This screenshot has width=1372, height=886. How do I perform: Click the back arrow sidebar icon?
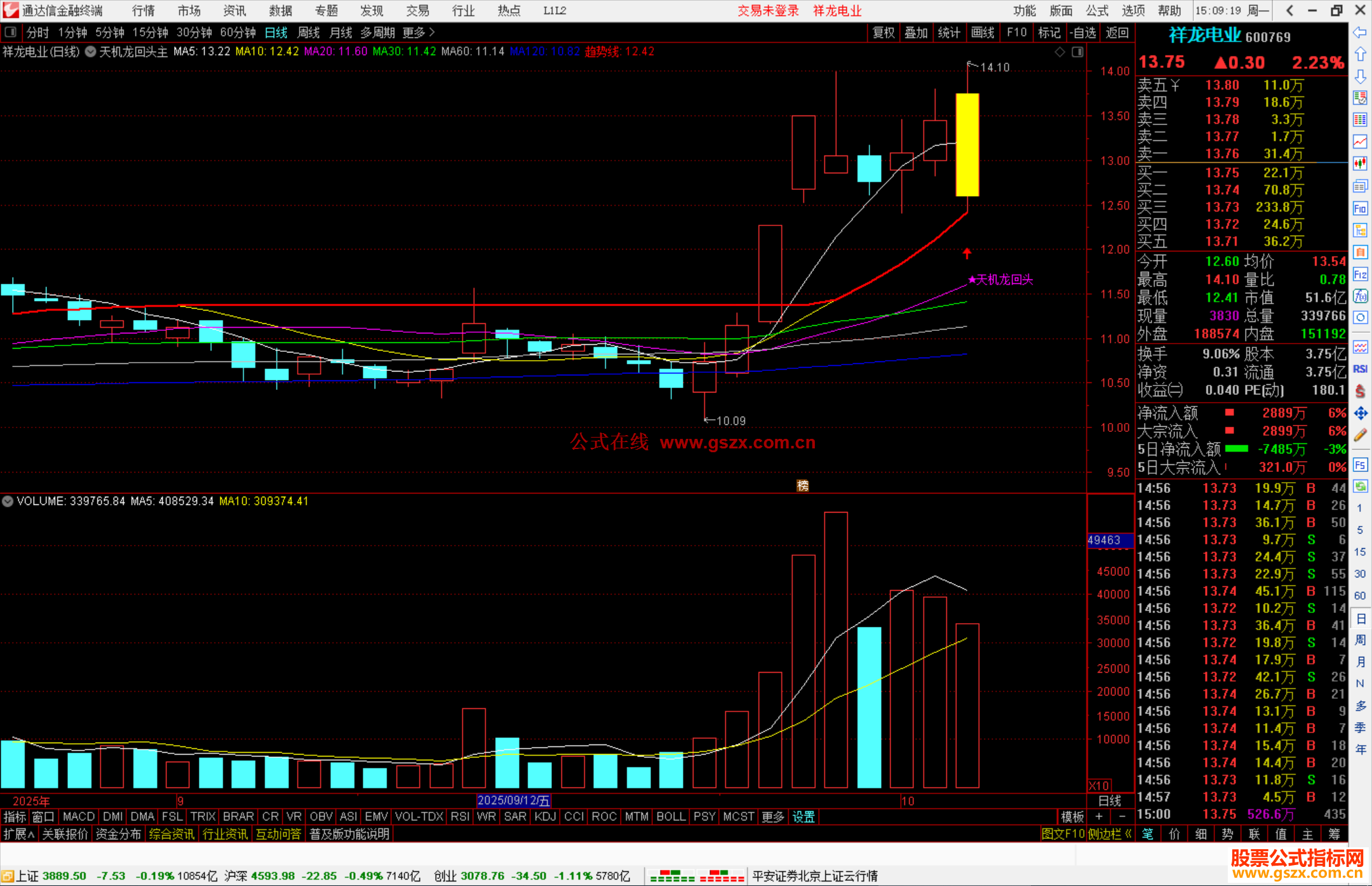click(x=1360, y=32)
